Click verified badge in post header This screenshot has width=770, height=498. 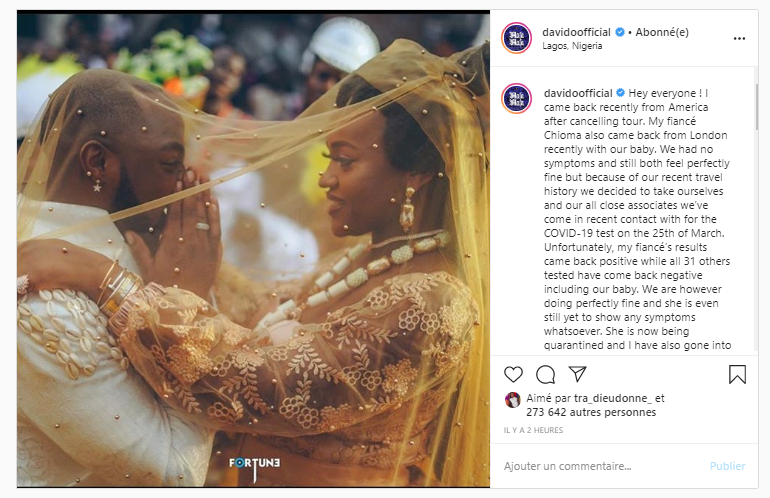(620, 32)
